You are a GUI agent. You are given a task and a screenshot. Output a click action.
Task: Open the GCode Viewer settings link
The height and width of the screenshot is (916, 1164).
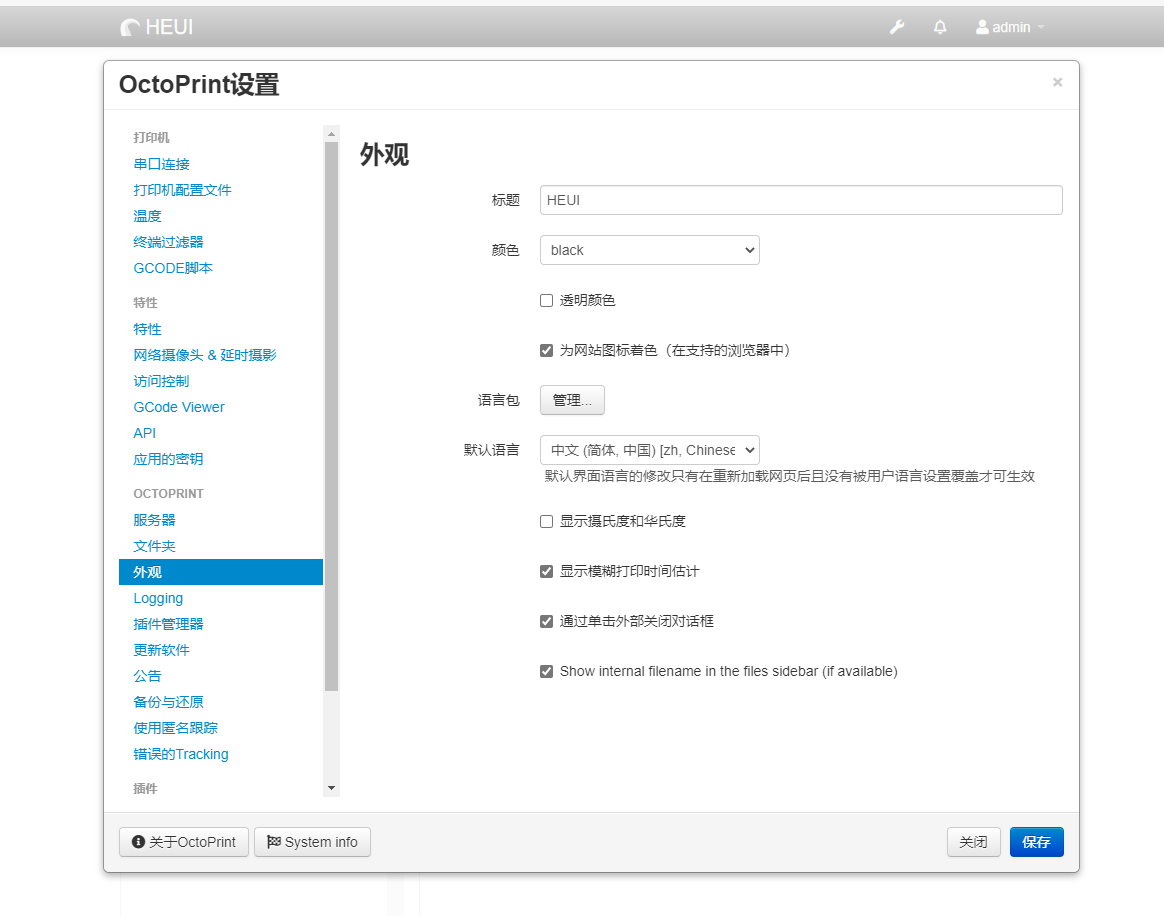point(179,407)
